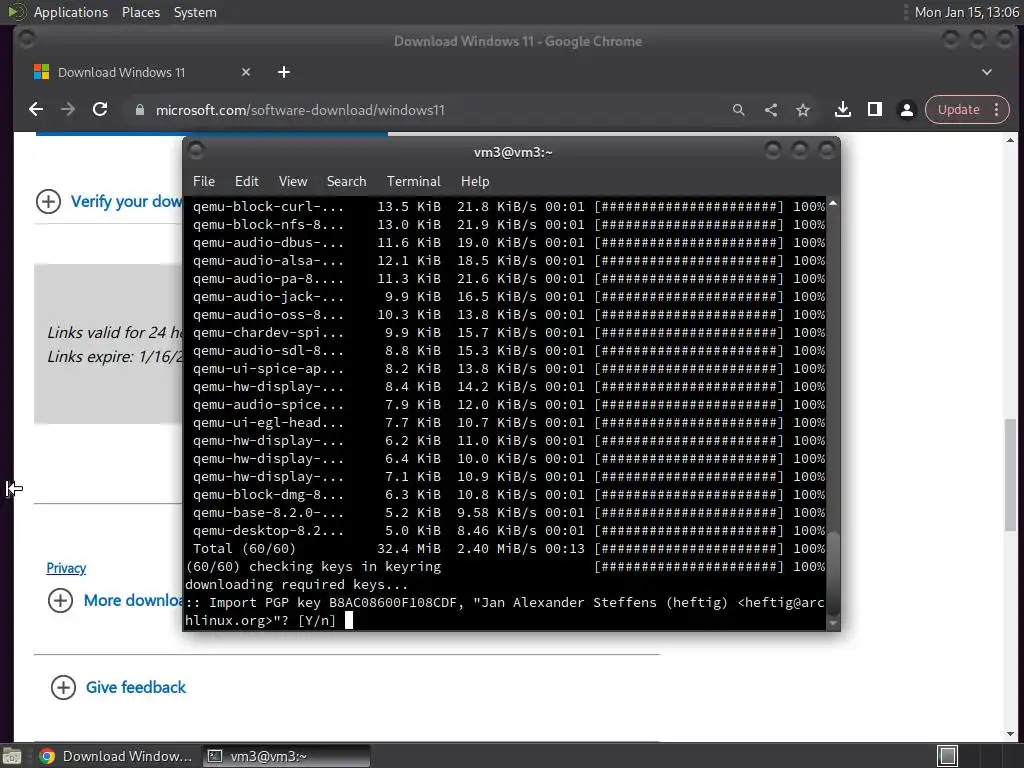Expand the More downloads plus icon
This screenshot has height=768, width=1024.
(60, 600)
